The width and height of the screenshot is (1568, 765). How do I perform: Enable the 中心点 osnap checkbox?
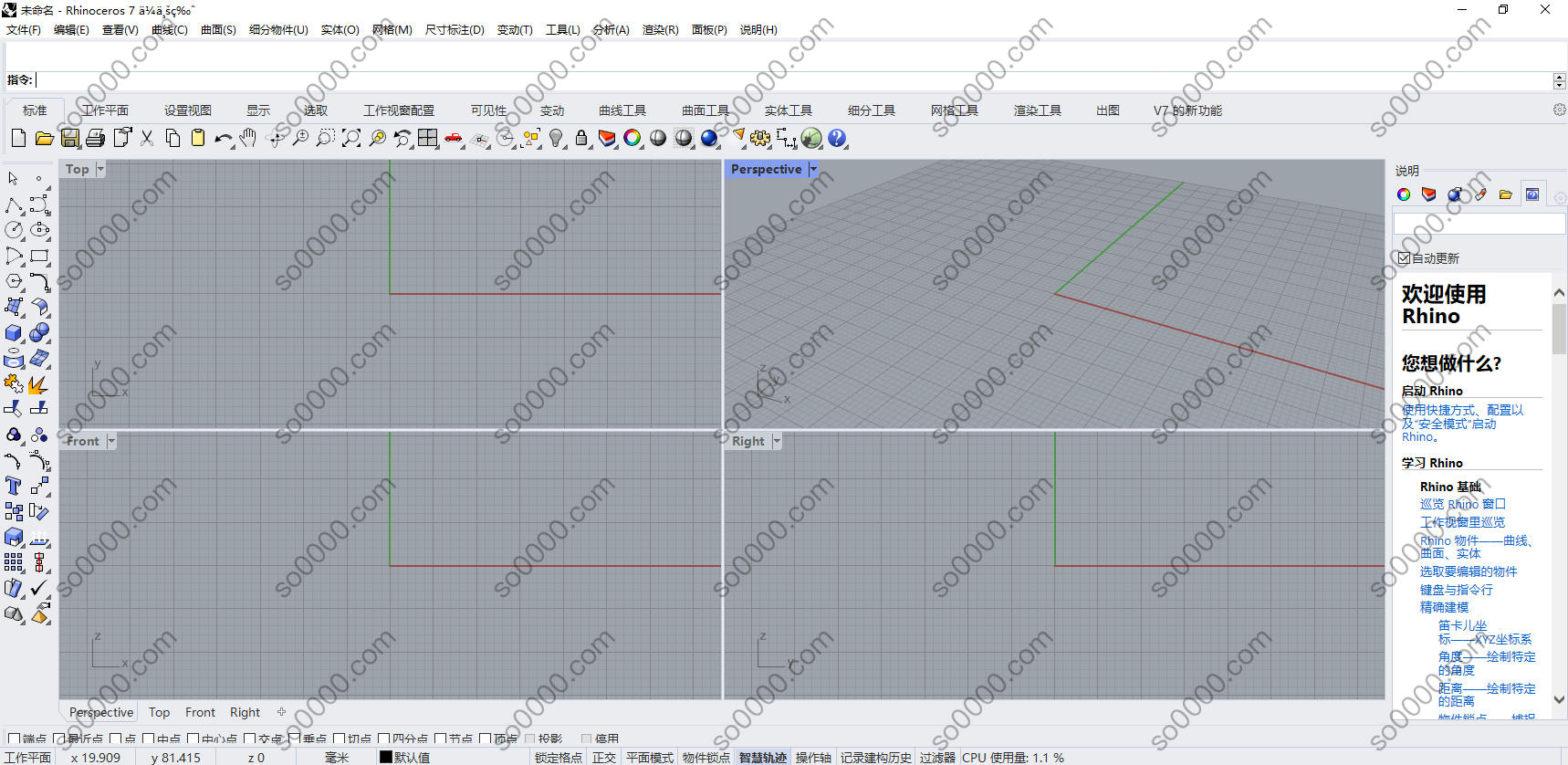point(193,739)
